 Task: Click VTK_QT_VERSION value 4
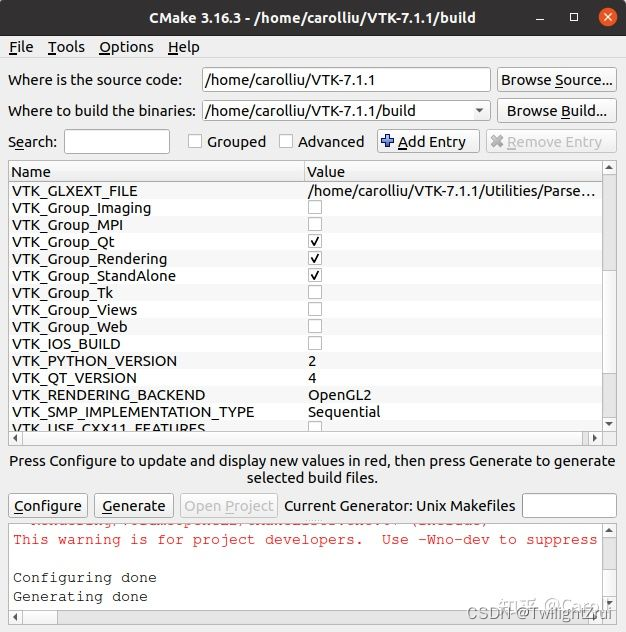click(x=312, y=378)
